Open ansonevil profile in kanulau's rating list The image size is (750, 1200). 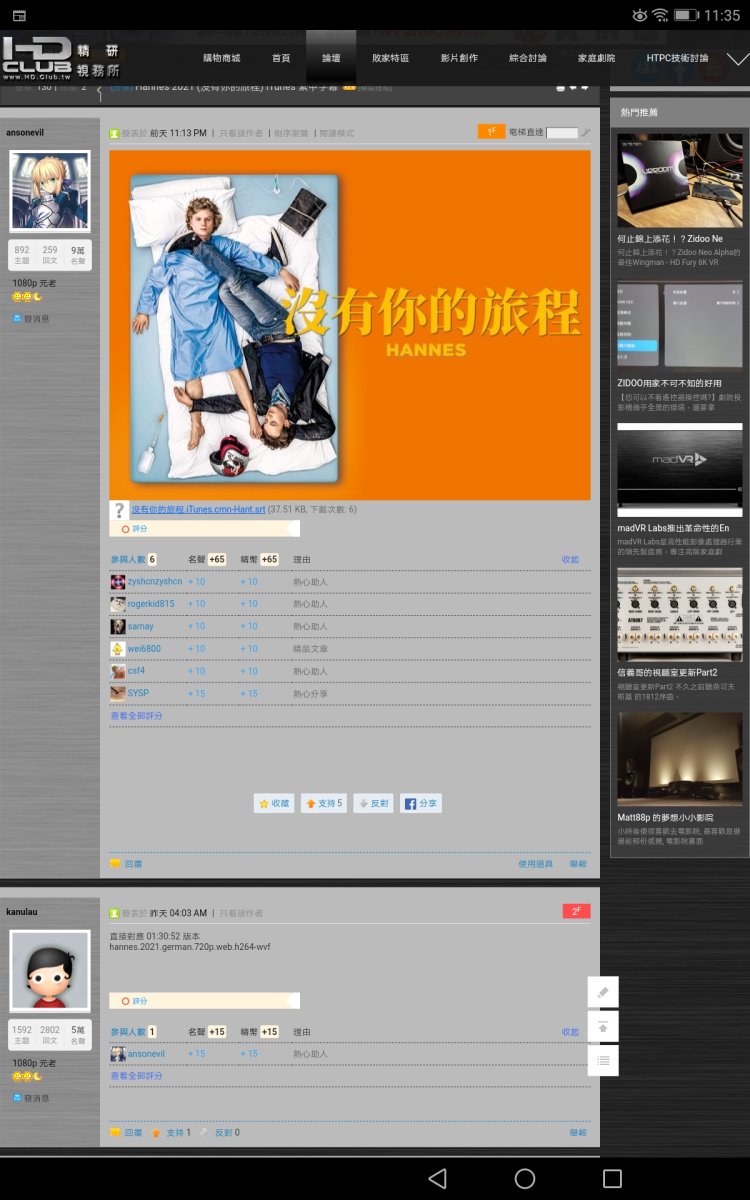point(146,1054)
